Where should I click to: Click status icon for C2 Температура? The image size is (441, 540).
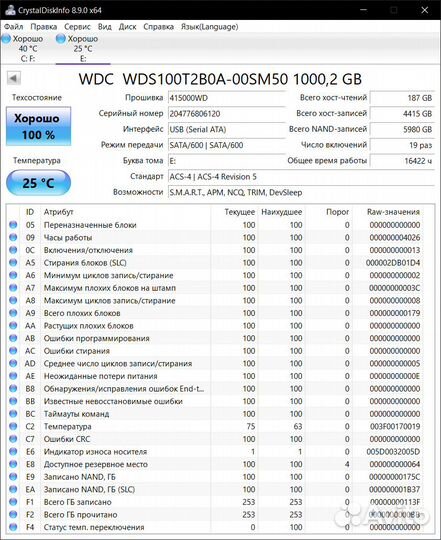(13, 426)
